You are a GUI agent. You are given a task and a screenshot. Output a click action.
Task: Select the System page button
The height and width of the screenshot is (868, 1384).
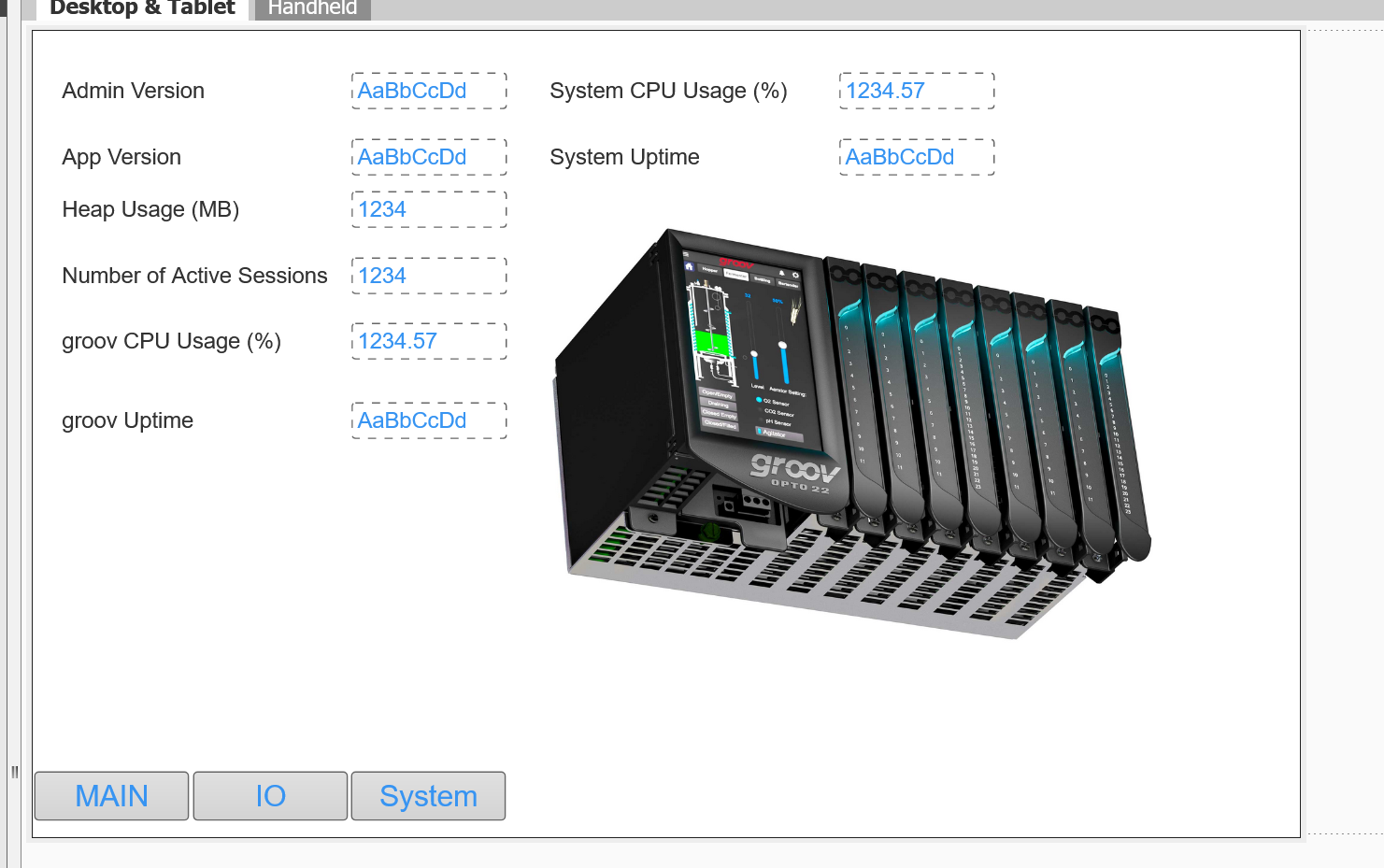(x=428, y=796)
